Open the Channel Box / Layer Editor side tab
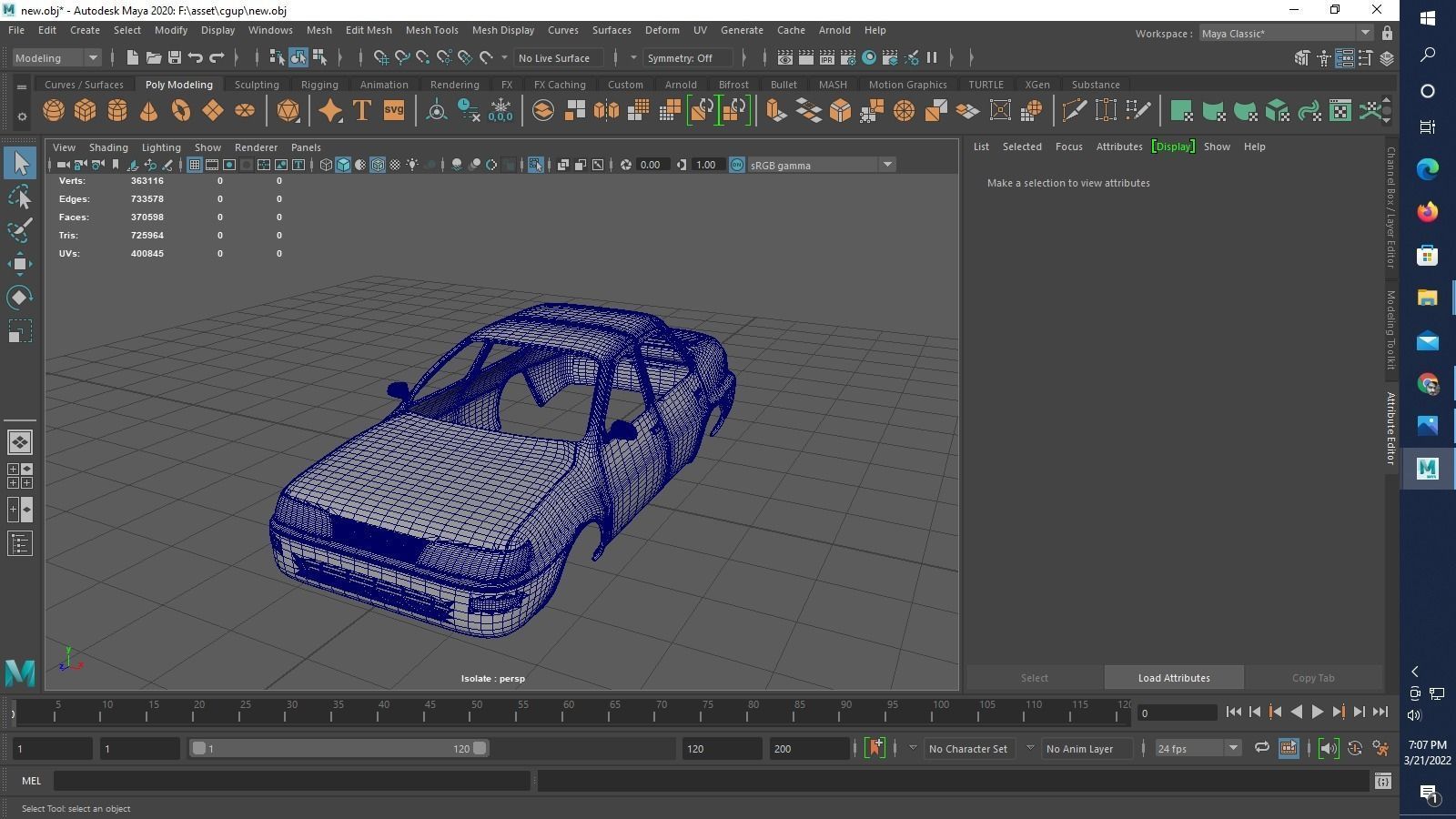 coord(1390,207)
